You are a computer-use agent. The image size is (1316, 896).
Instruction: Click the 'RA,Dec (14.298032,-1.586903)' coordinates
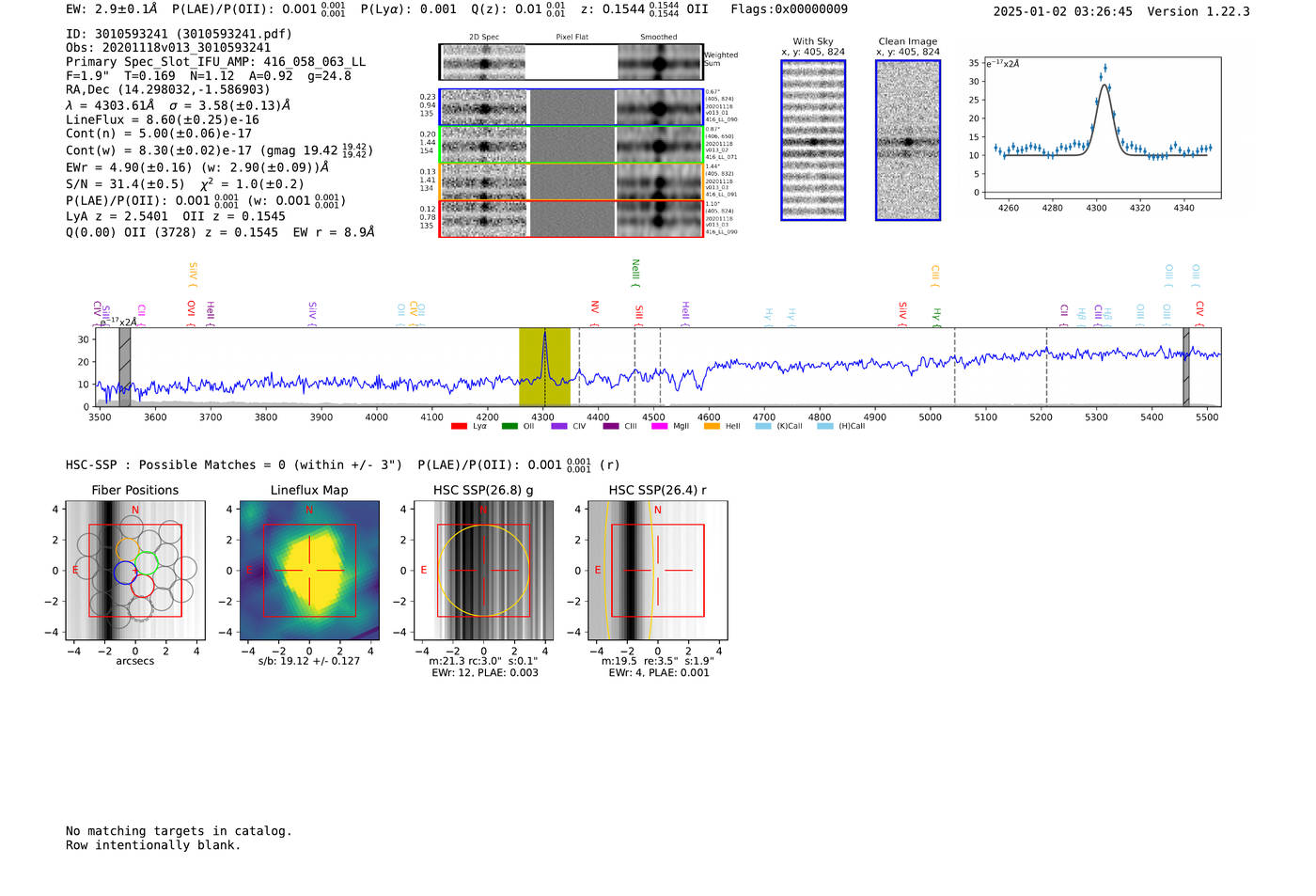(167, 90)
